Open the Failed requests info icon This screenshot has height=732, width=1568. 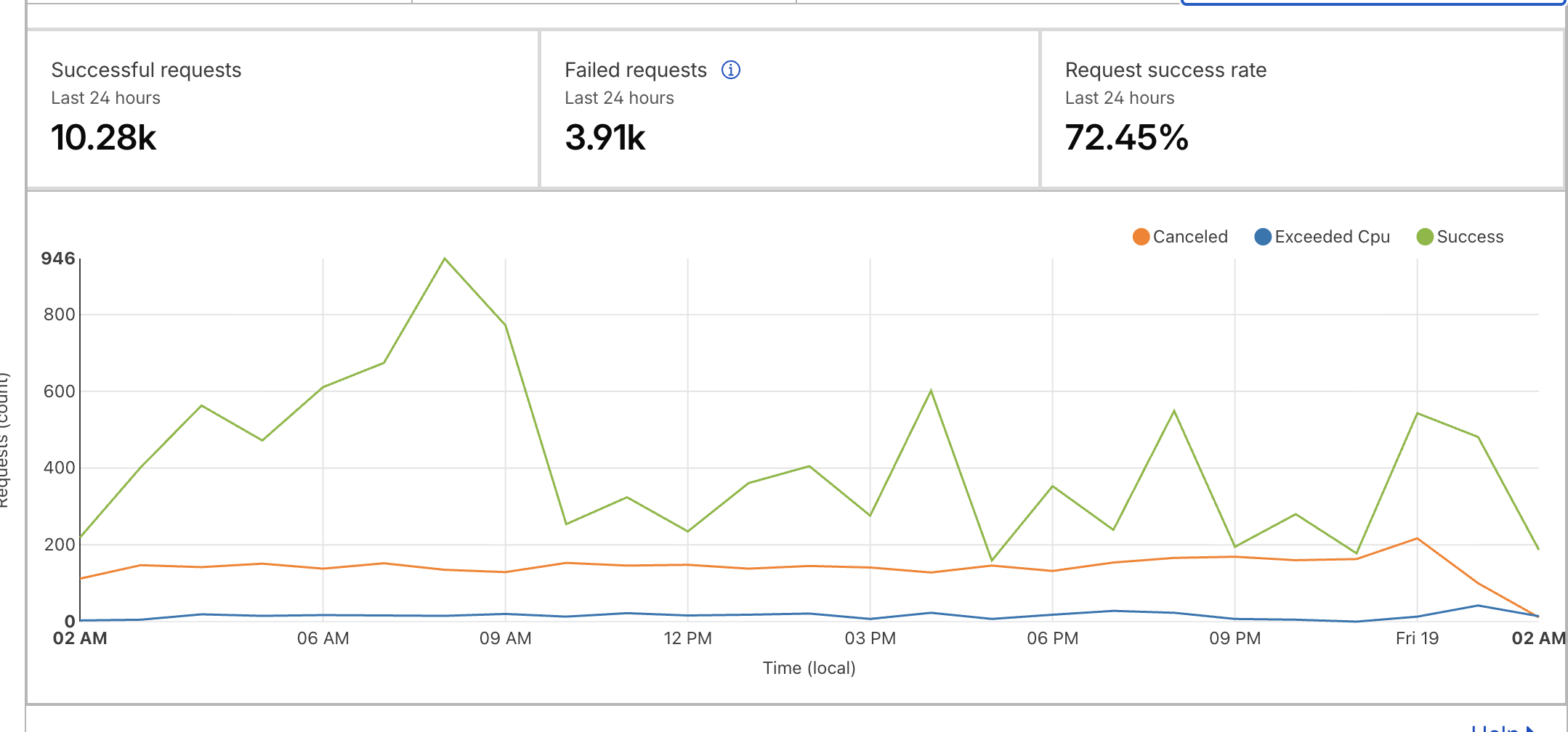(730, 70)
